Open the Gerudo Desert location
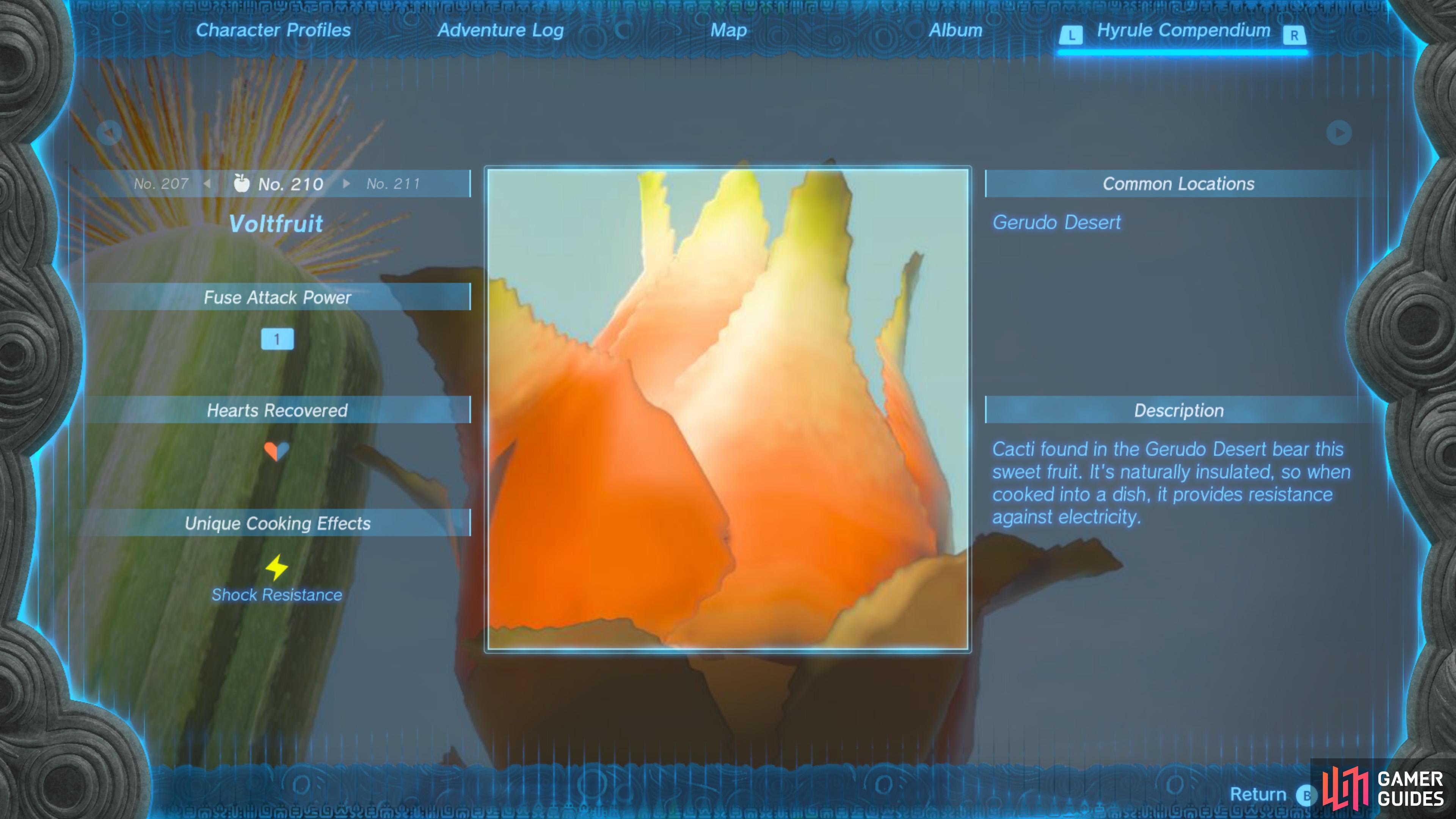This screenshot has width=1456, height=819. click(1056, 223)
